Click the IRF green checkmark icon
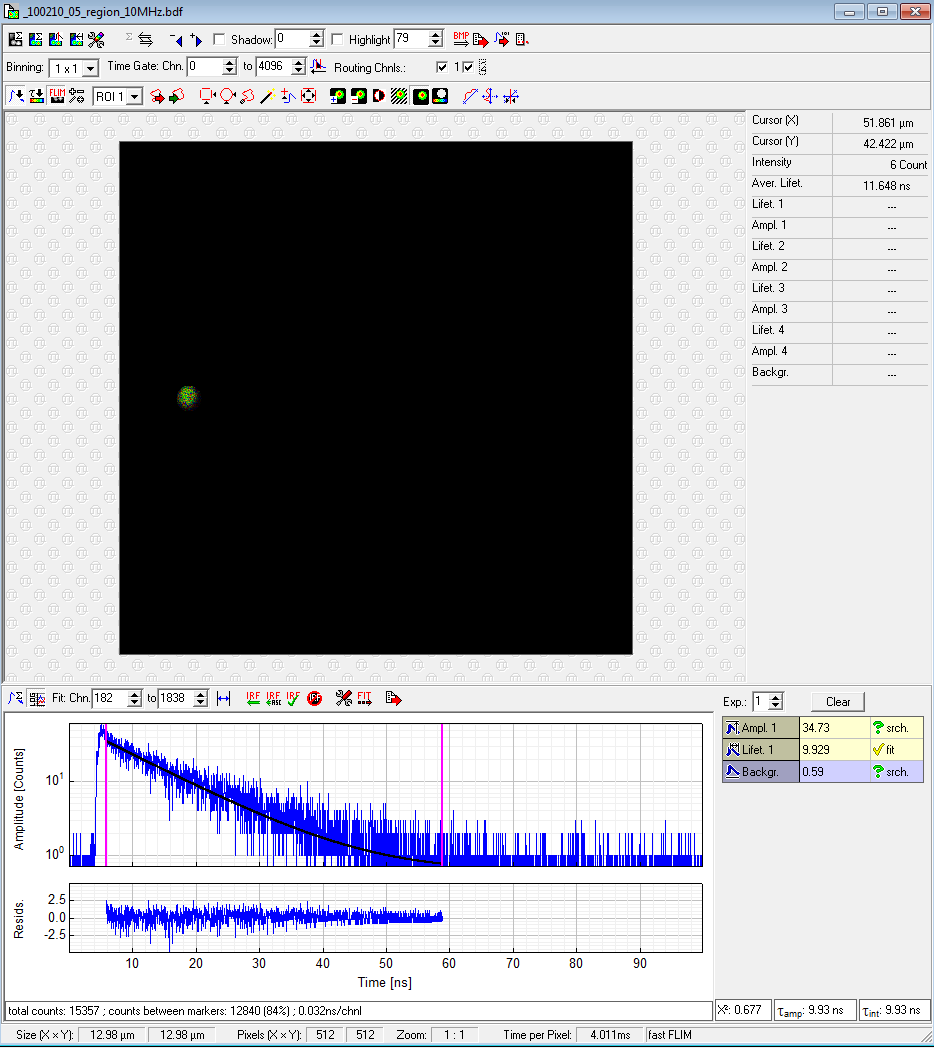934x1048 pixels. [x=293, y=698]
